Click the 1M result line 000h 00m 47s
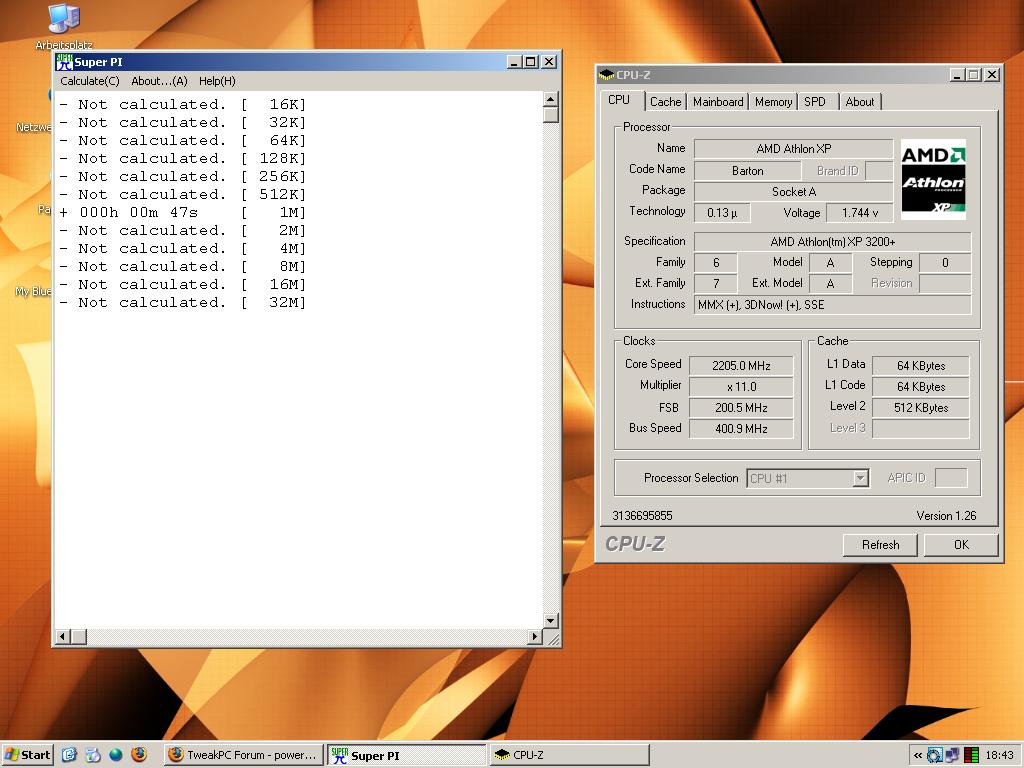 [x=182, y=212]
